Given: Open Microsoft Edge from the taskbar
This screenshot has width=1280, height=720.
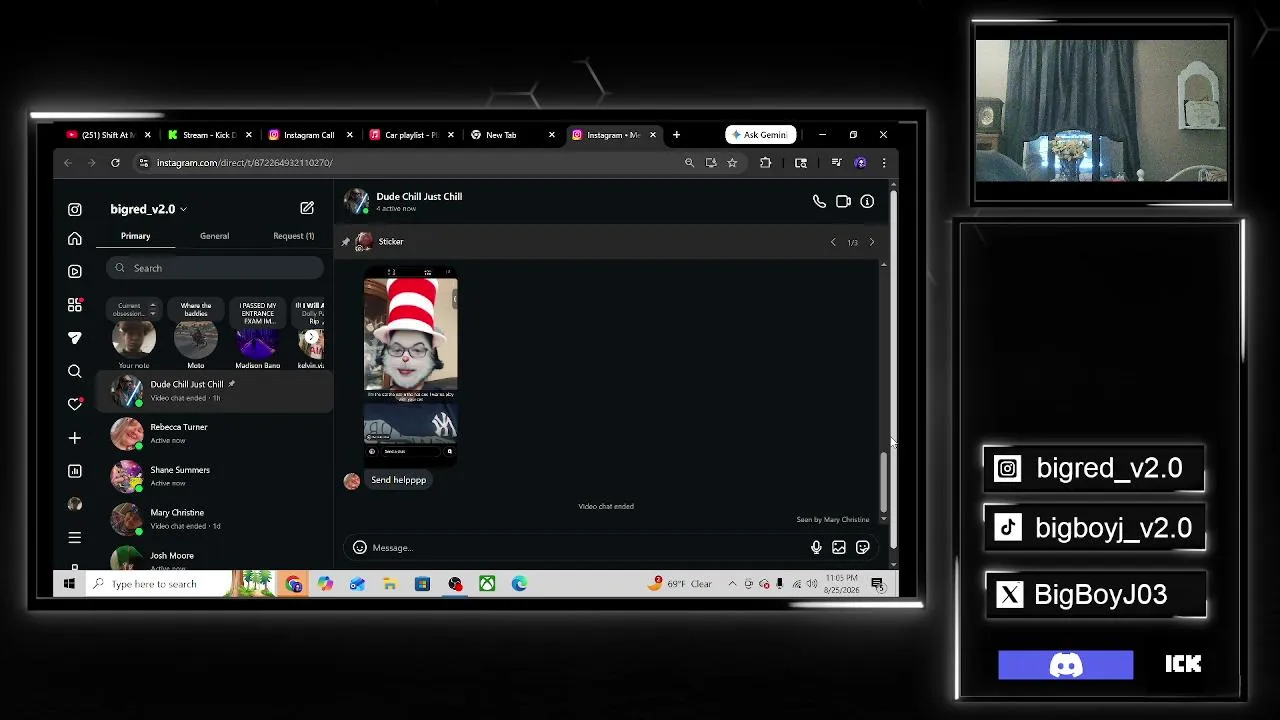Looking at the screenshot, I should pyautogui.click(x=519, y=584).
